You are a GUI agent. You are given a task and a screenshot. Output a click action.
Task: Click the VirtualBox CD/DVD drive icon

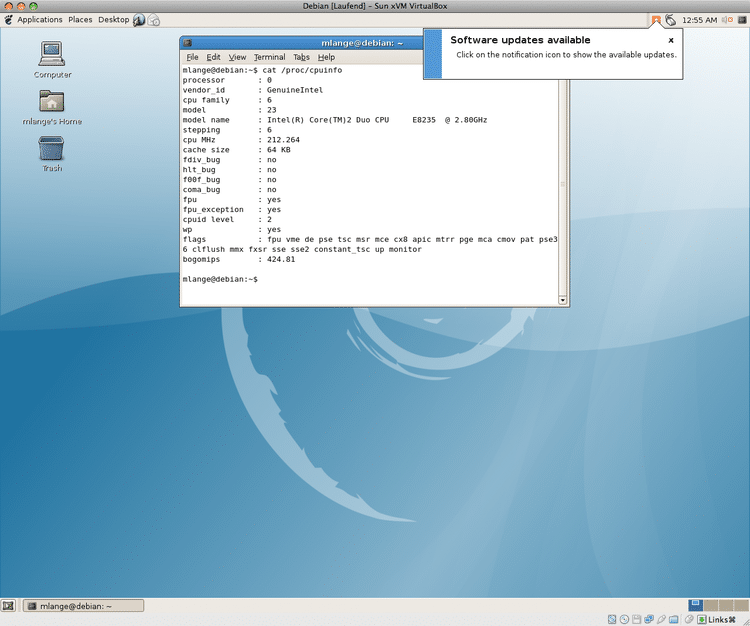coord(624,620)
